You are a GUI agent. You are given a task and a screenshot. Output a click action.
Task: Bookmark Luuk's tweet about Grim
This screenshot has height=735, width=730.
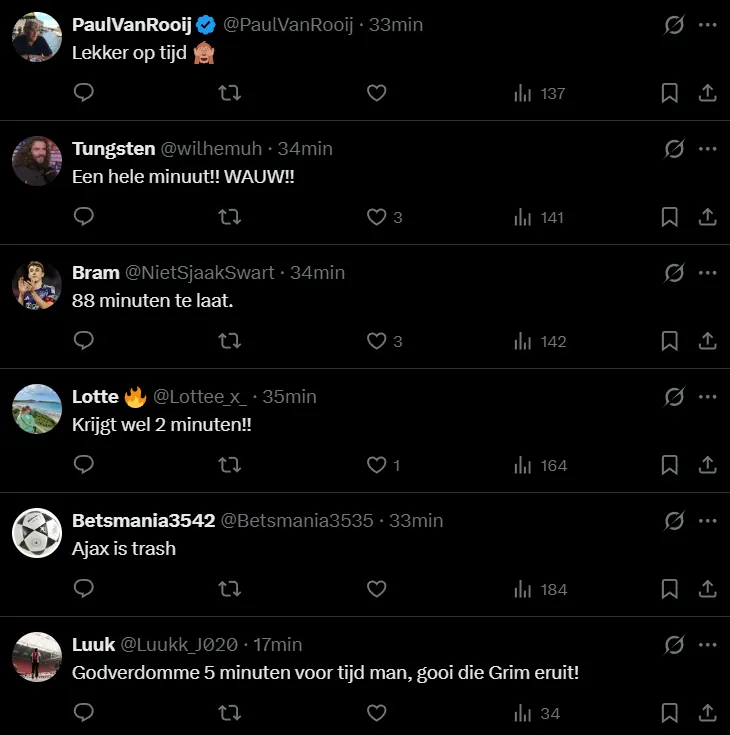pyautogui.click(x=670, y=713)
